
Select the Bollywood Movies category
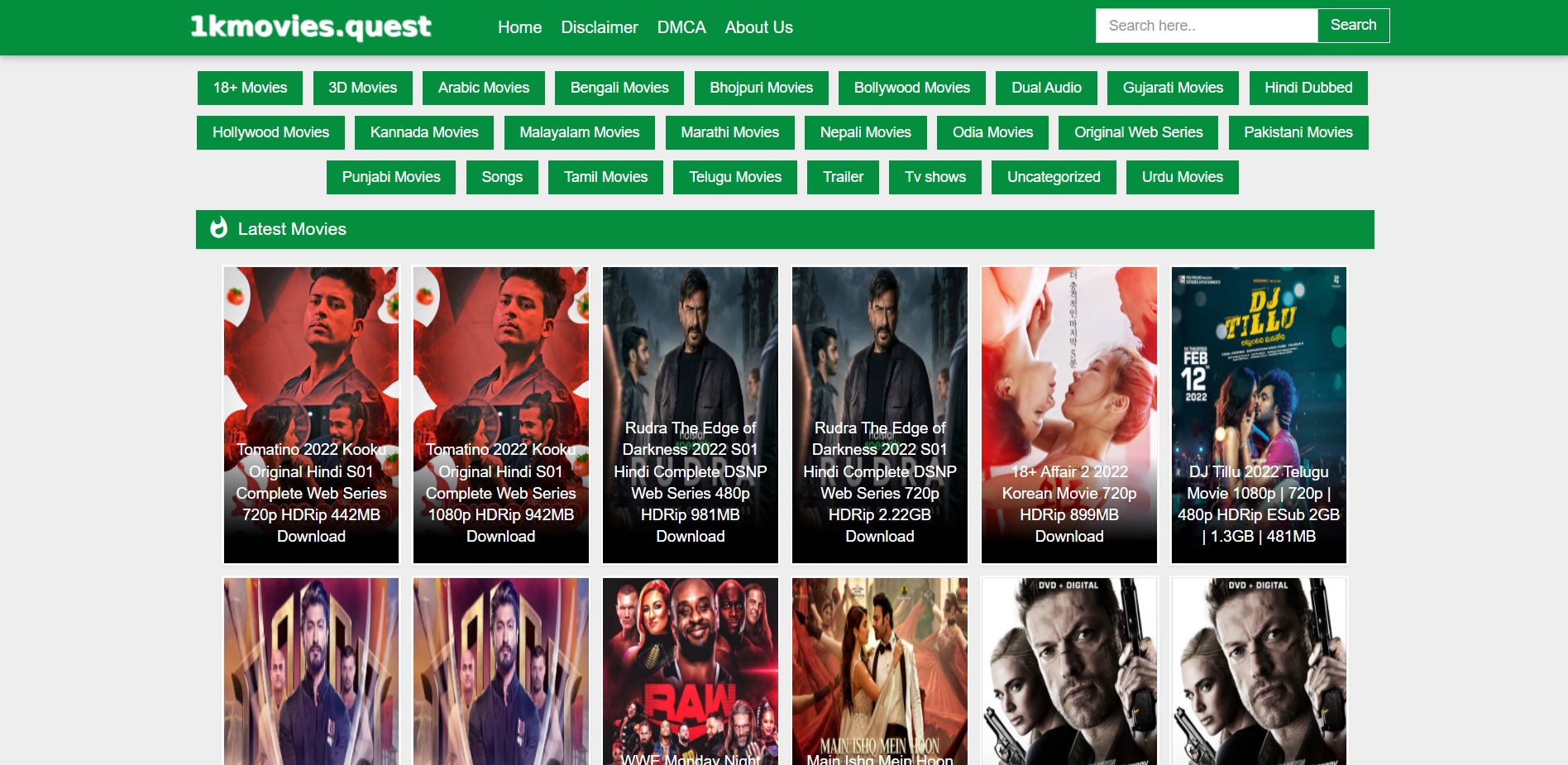tap(911, 88)
